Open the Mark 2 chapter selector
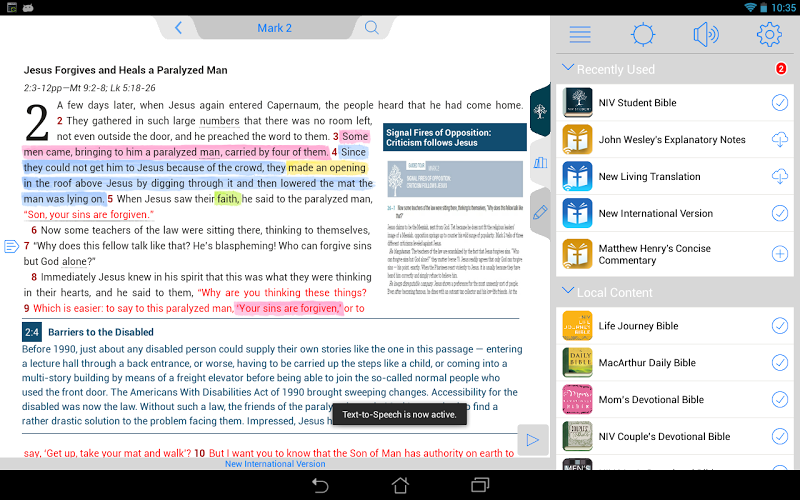The image size is (800, 500). (x=274, y=28)
